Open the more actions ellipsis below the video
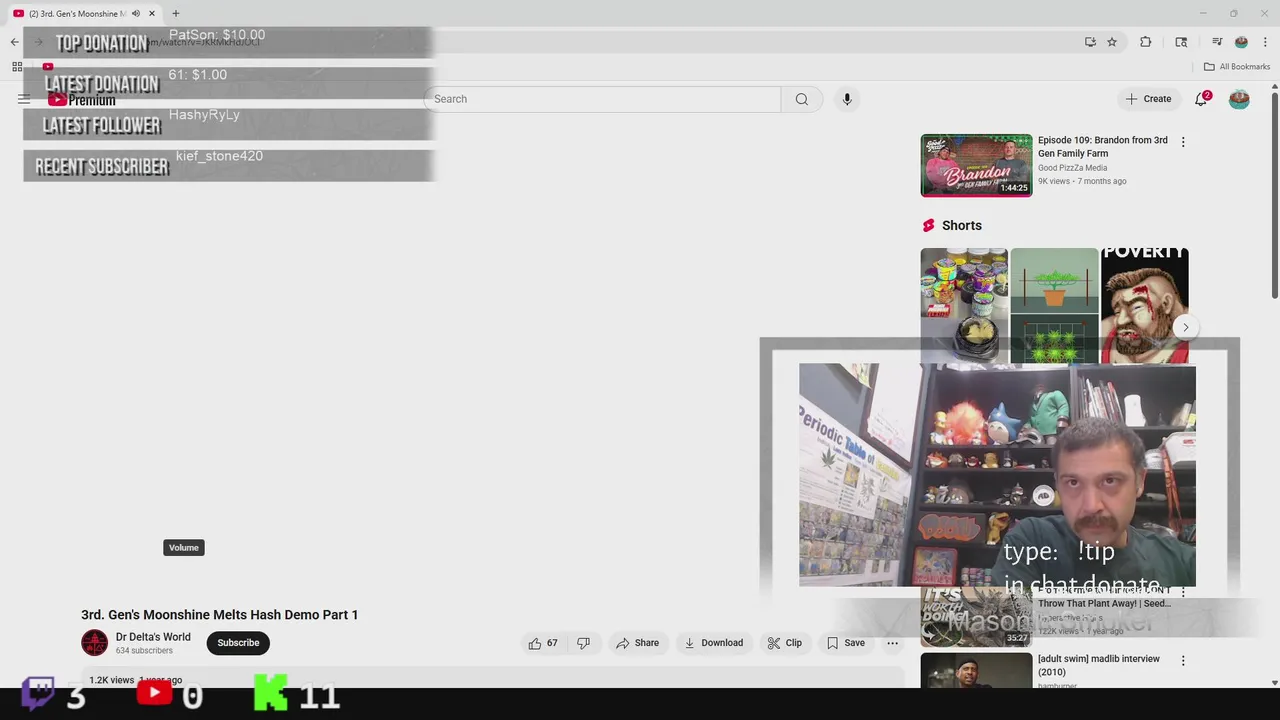Image resolution: width=1280 pixels, height=720 pixels. pos(893,643)
